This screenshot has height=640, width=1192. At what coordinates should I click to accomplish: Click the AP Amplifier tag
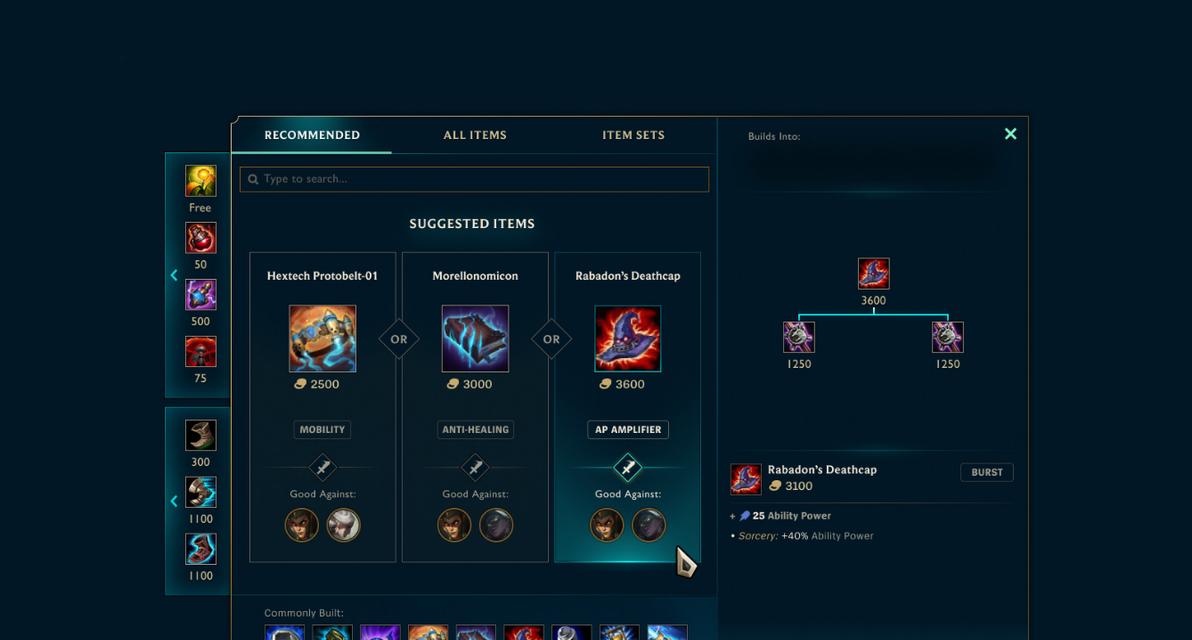pos(628,429)
